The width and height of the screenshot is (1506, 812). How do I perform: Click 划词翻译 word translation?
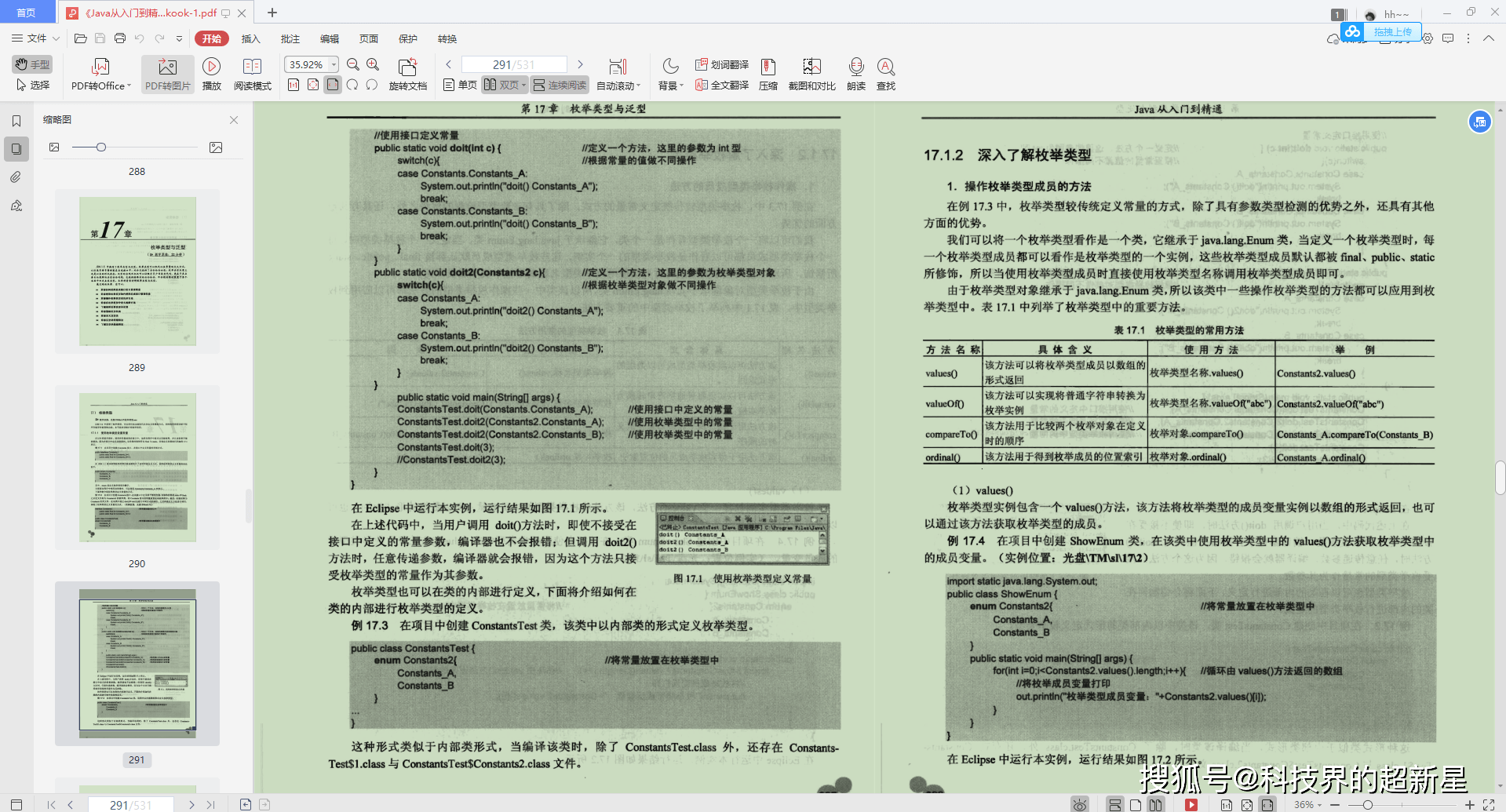722,64
